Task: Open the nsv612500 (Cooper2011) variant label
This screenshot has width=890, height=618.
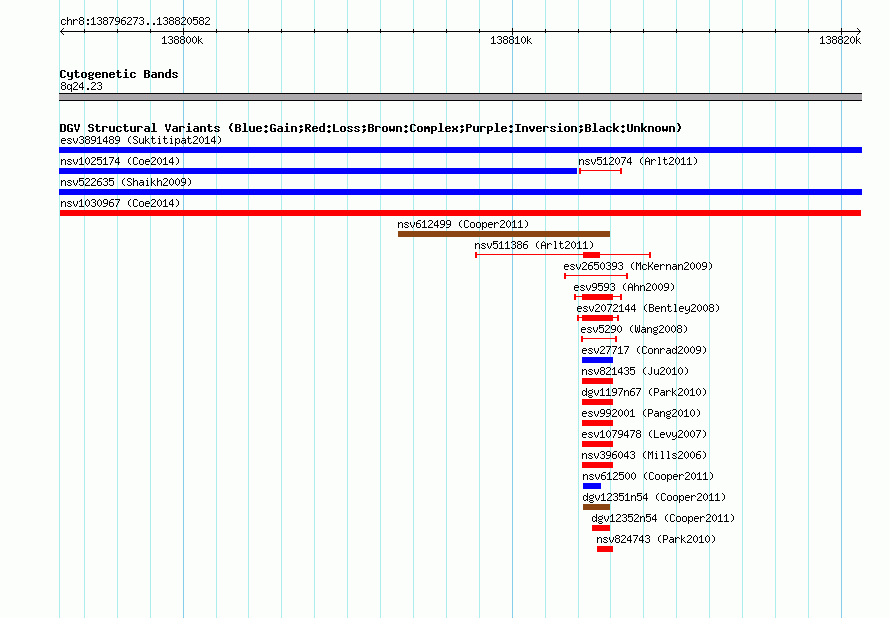Action: point(648,476)
